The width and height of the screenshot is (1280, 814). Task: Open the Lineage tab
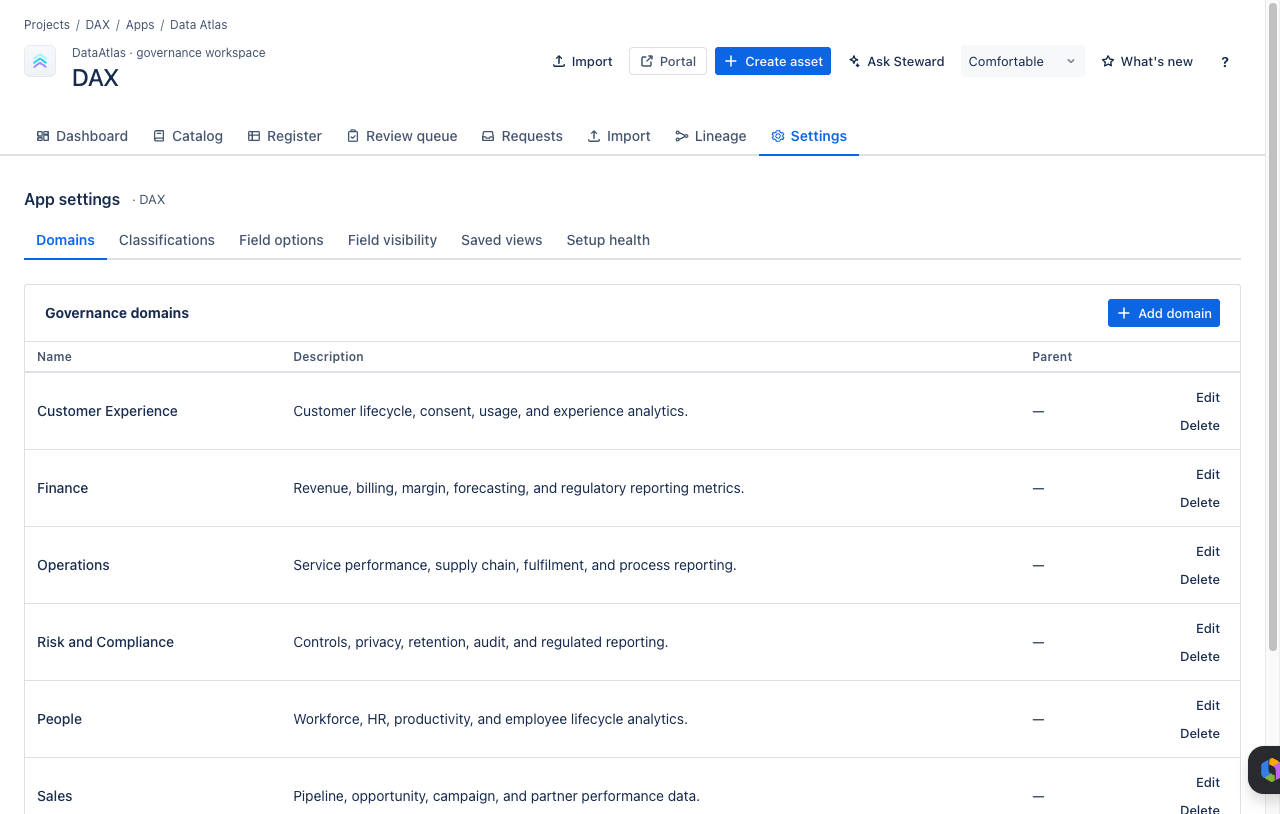click(711, 136)
